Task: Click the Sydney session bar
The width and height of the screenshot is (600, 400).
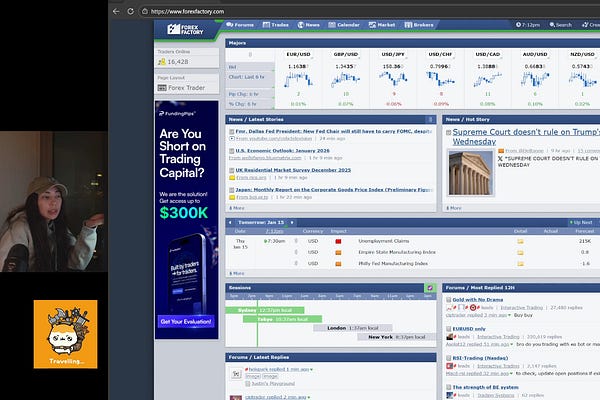Action: pyautogui.click(x=265, y=310)
